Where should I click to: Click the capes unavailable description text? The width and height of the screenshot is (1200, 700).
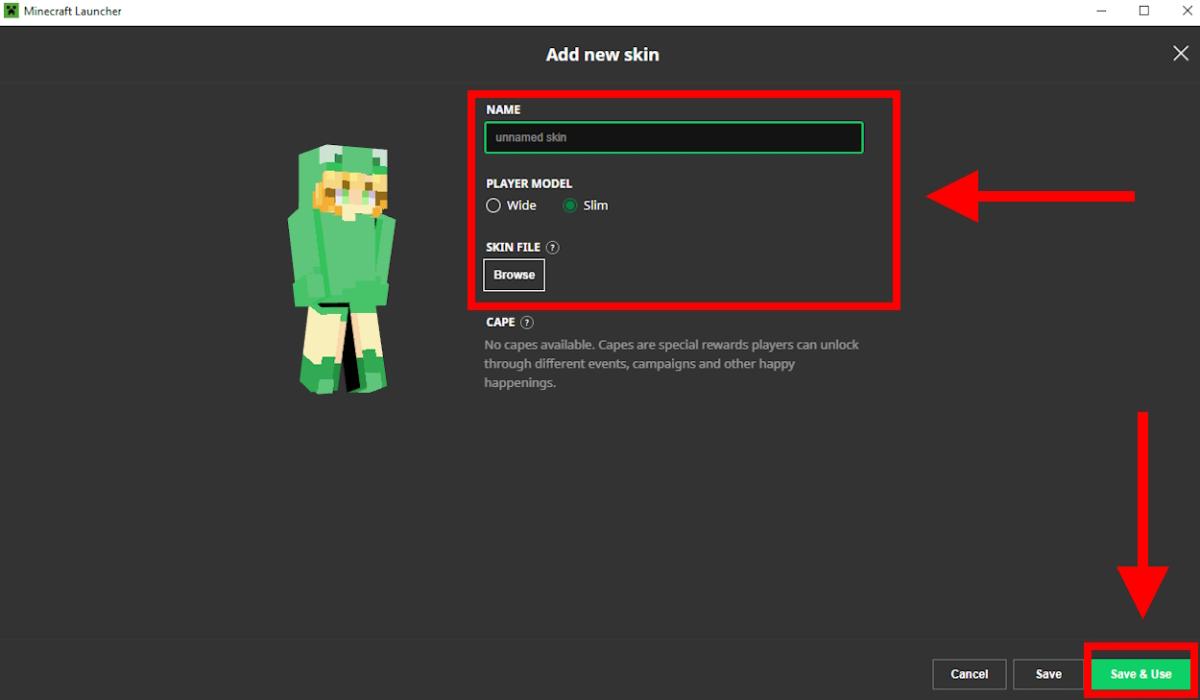click(x=670, y=363)
